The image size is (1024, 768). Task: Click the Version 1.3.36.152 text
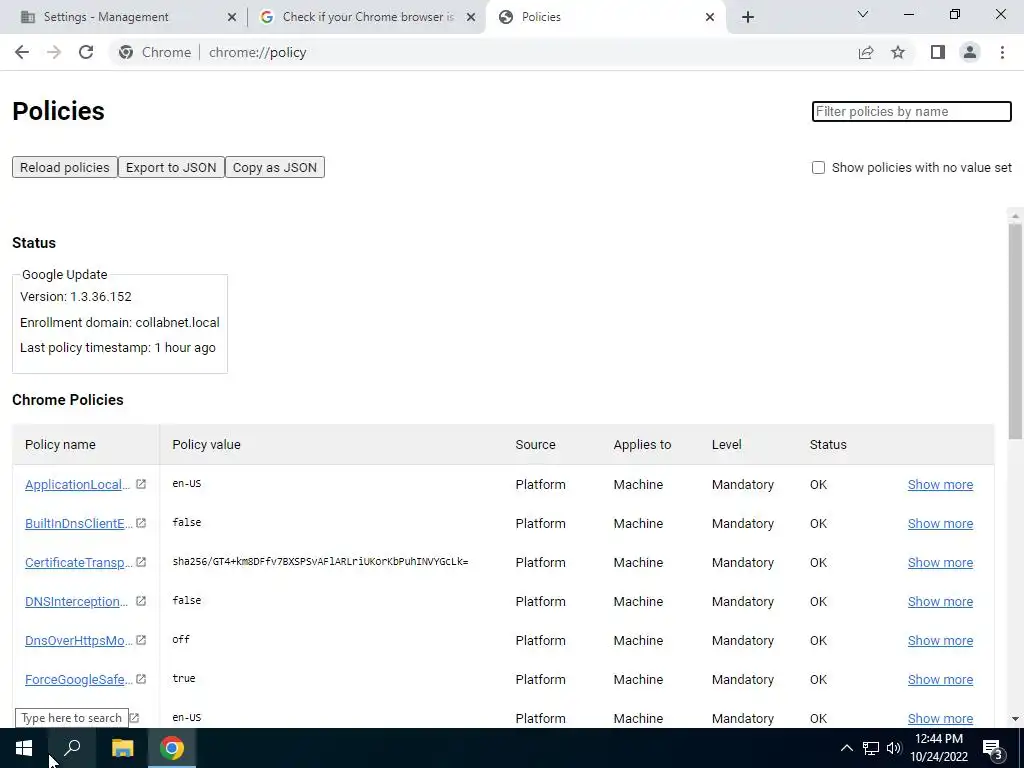[76, 296]
